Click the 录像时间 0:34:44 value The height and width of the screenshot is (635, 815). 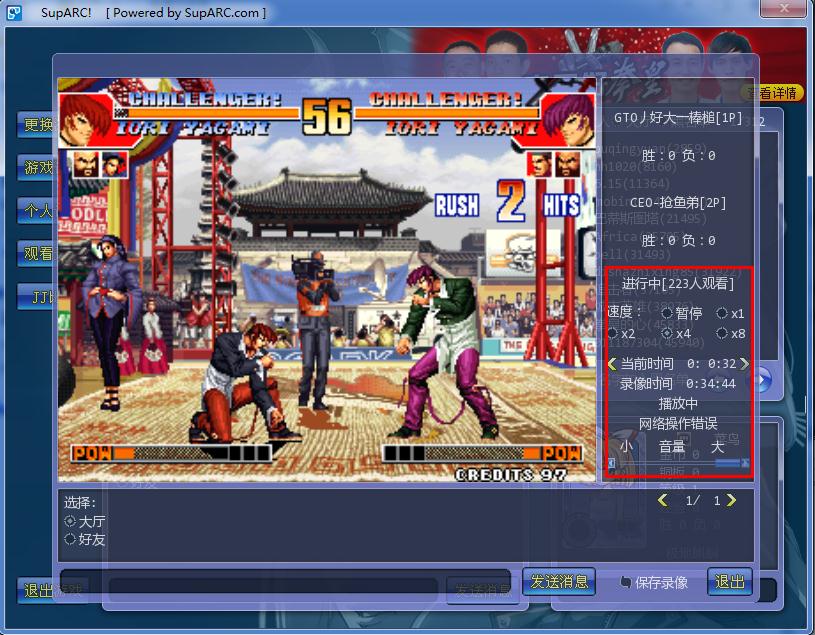(x=711, y=384)
